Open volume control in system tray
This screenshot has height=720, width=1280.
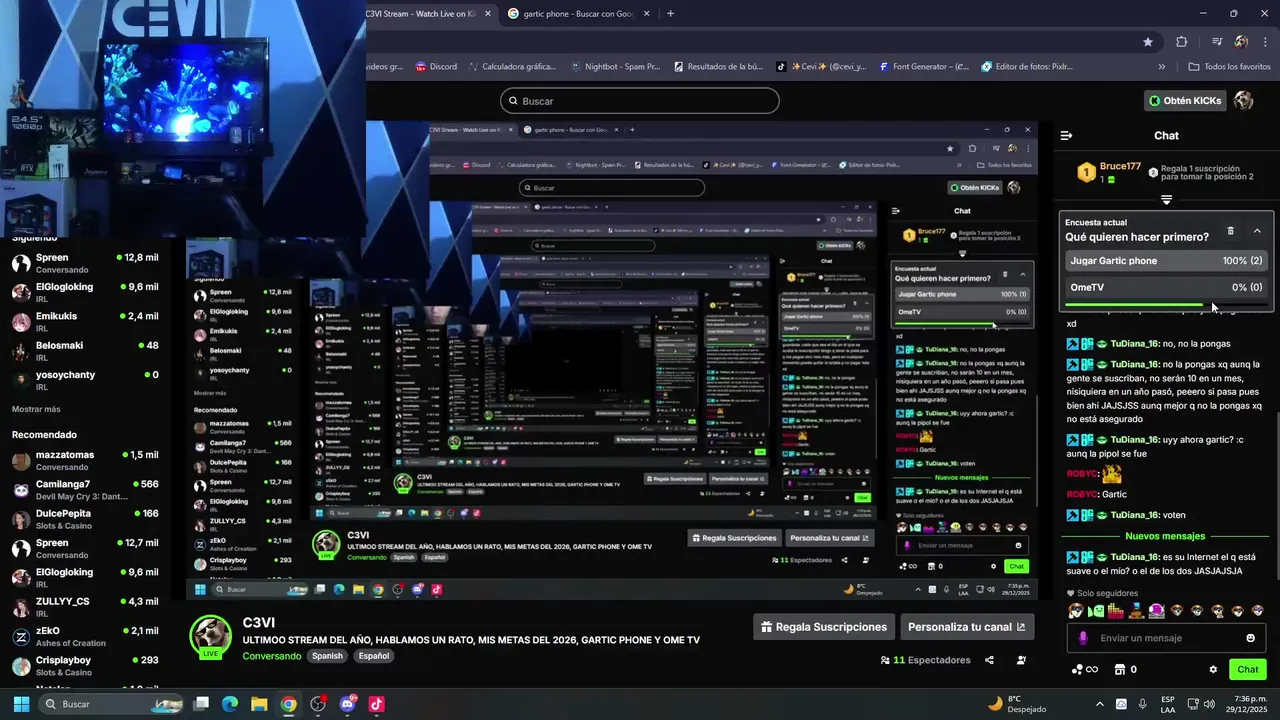tap(1209, 704)
